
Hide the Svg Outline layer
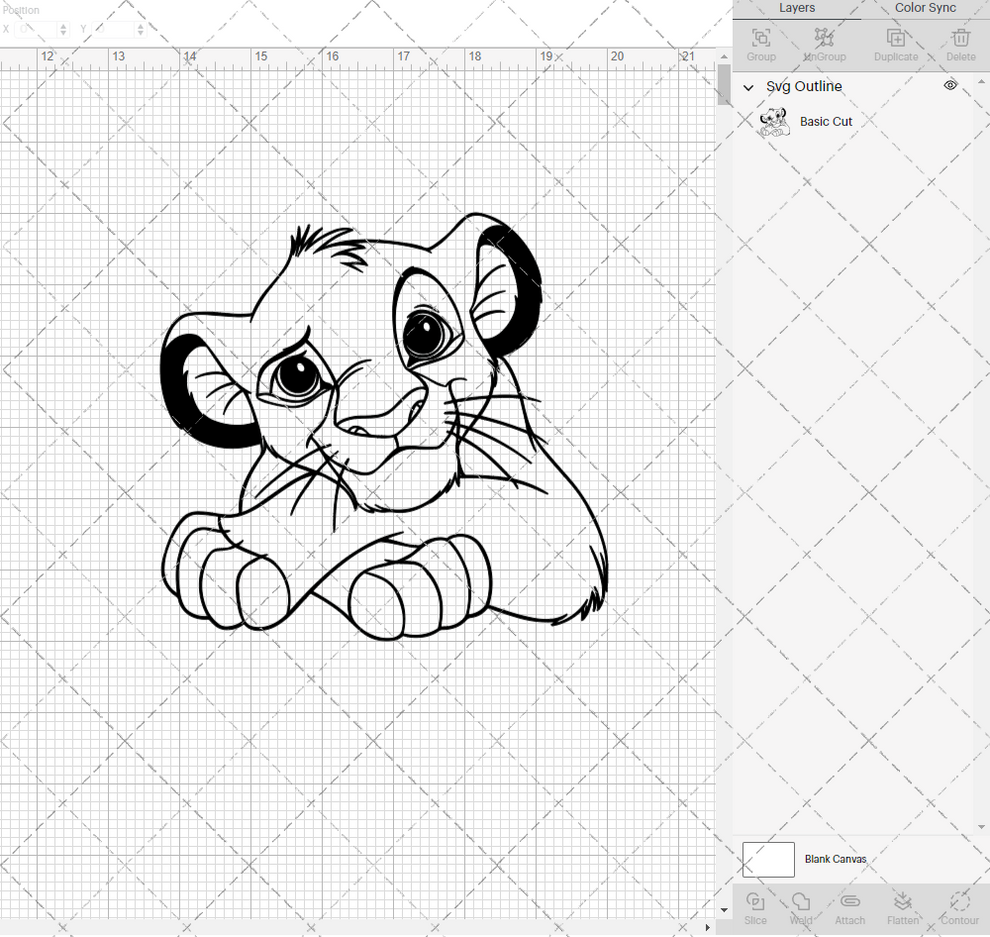950,86
